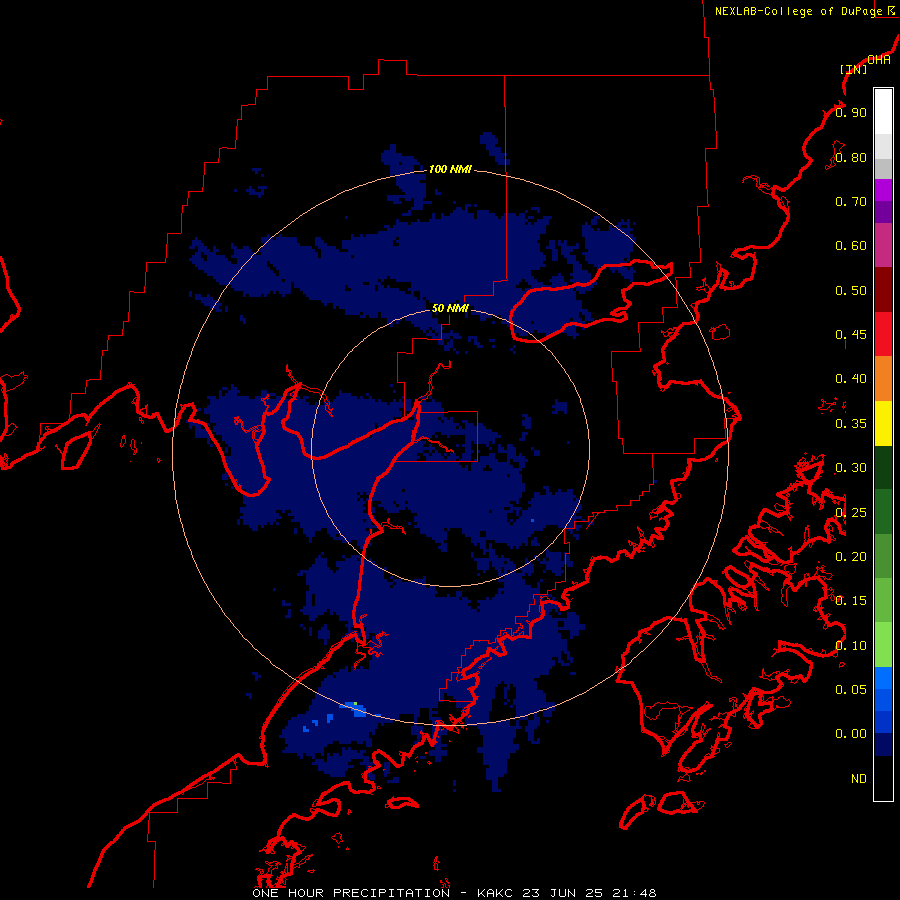Click the 0.50 legend value

pos(851,290)
